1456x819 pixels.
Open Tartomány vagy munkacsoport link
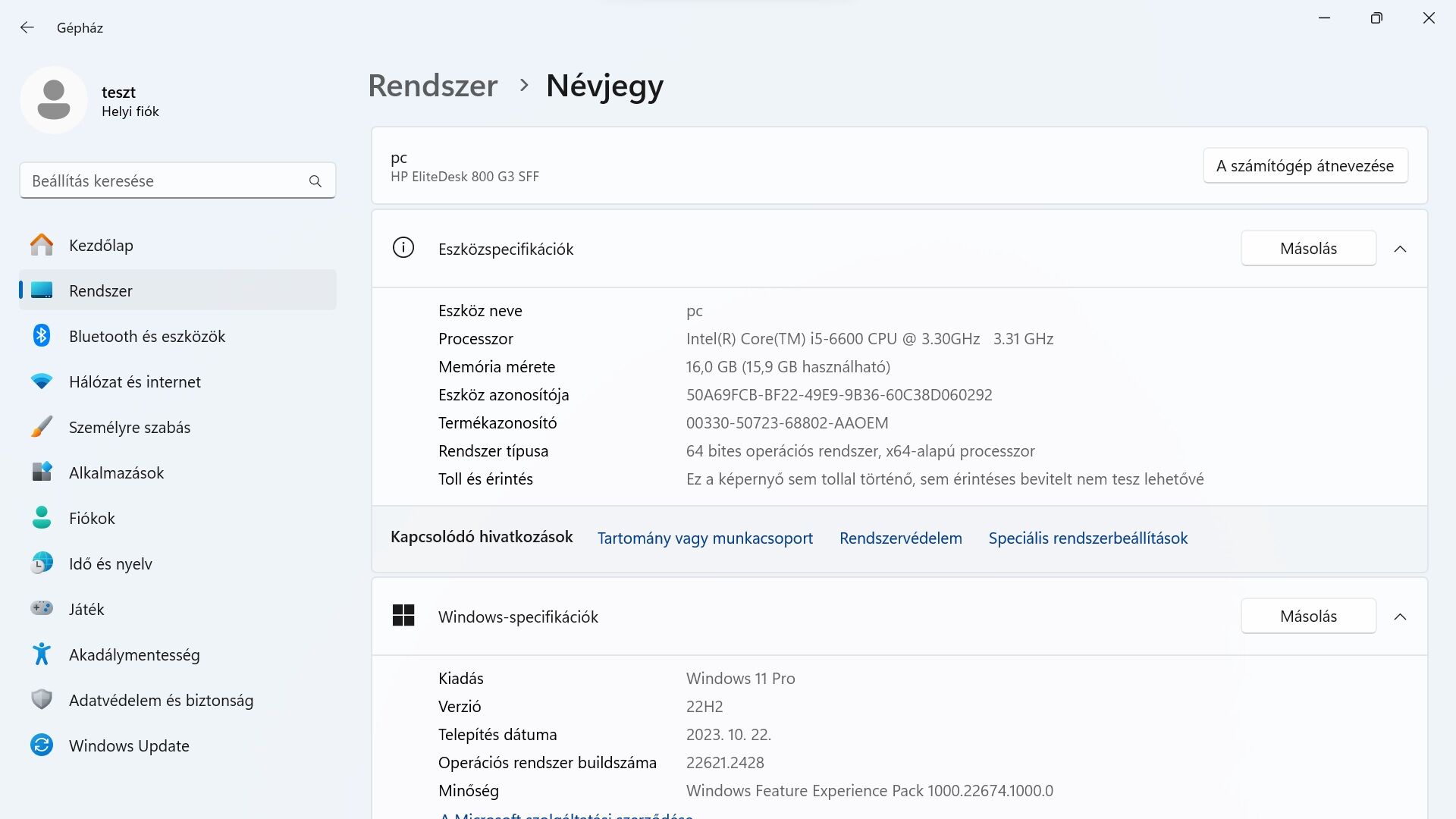coord(704,538)
